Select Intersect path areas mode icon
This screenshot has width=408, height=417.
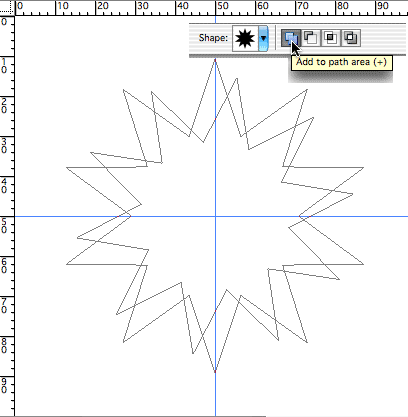pyautogui.click(x=330, y=38)
